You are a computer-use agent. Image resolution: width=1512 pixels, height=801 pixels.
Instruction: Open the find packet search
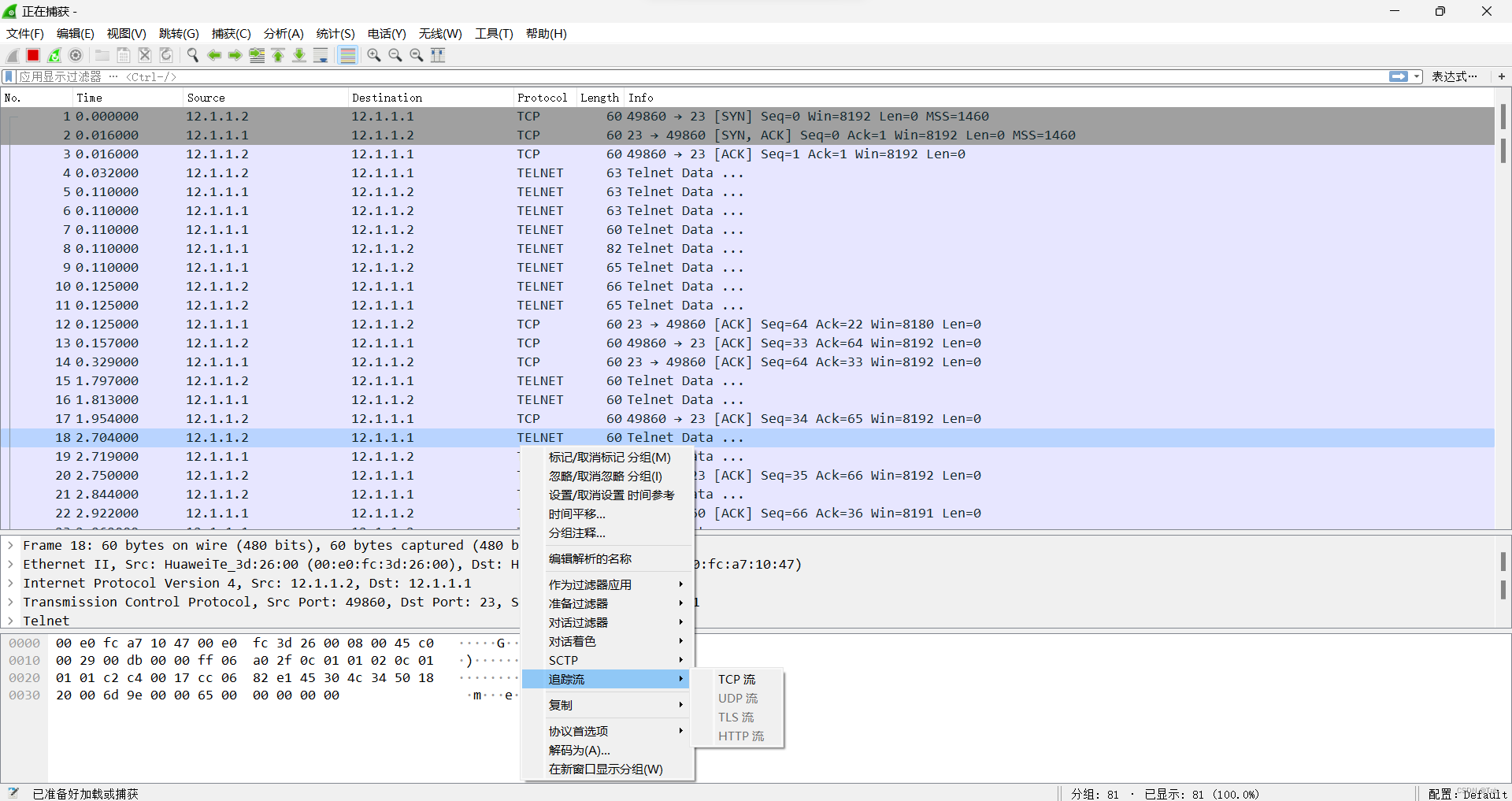coord(192,55)
